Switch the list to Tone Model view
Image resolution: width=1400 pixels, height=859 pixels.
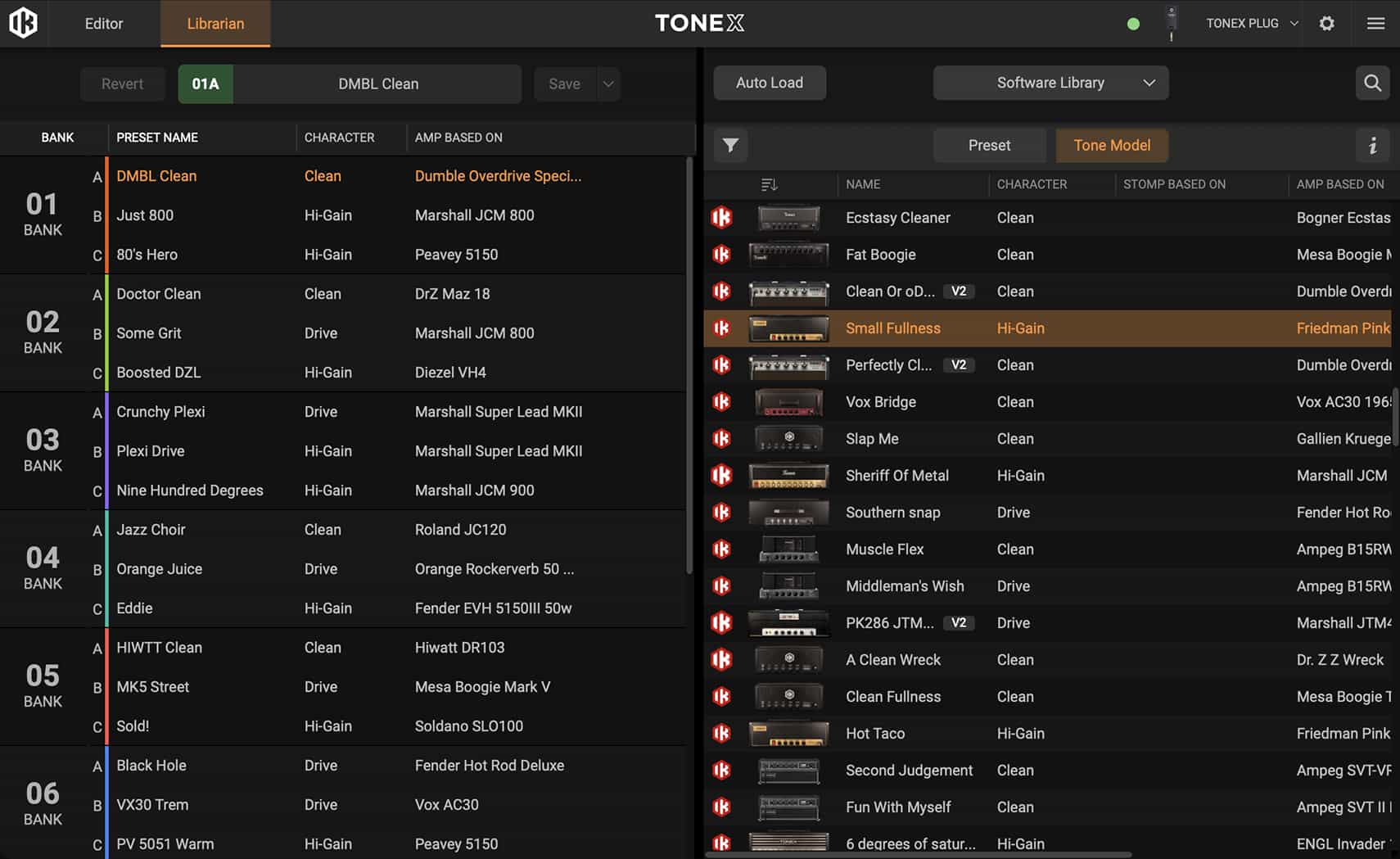pyautogui.click(x=1111, y=145)
